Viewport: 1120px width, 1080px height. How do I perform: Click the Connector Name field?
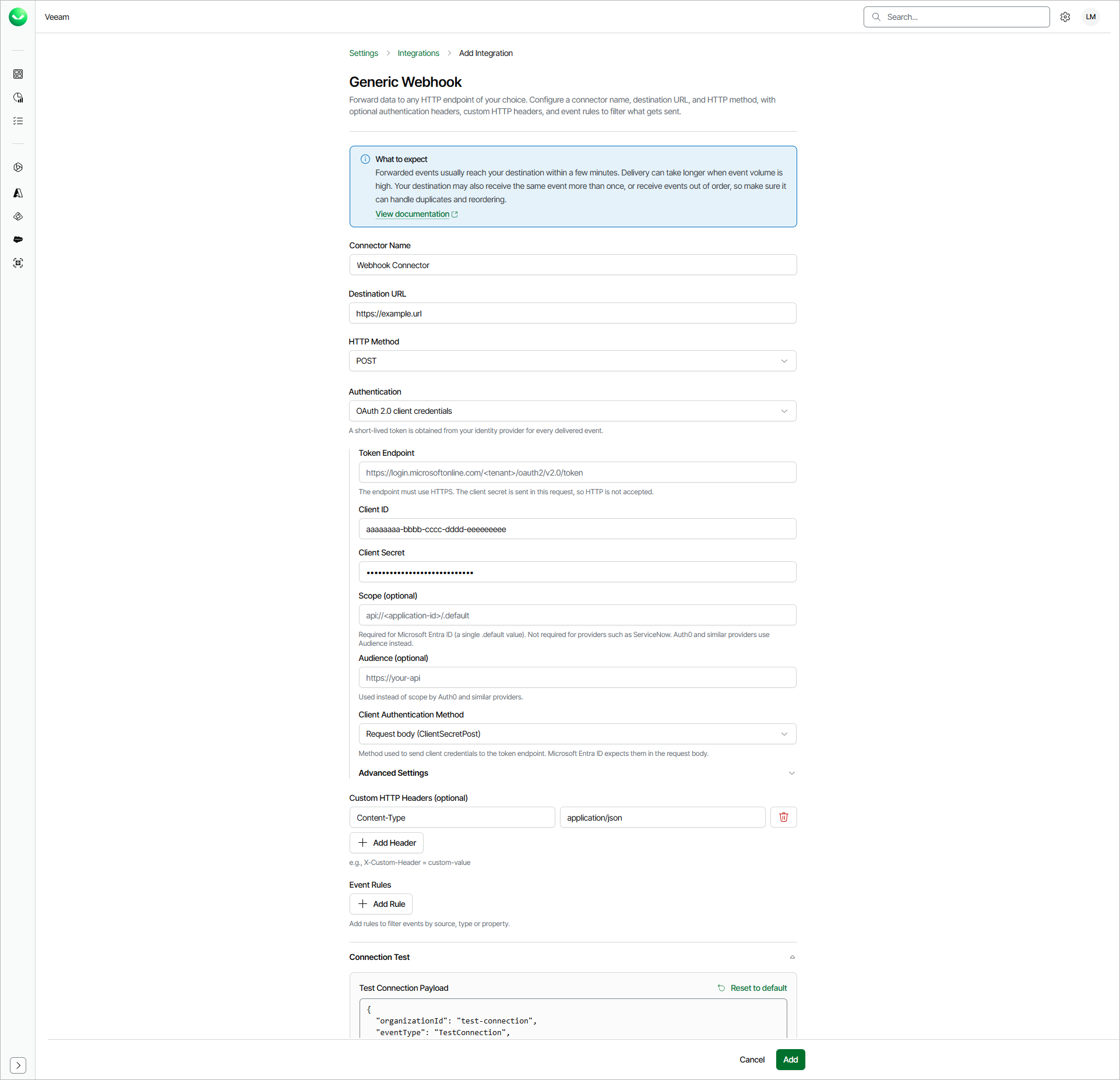click(573, 265)
